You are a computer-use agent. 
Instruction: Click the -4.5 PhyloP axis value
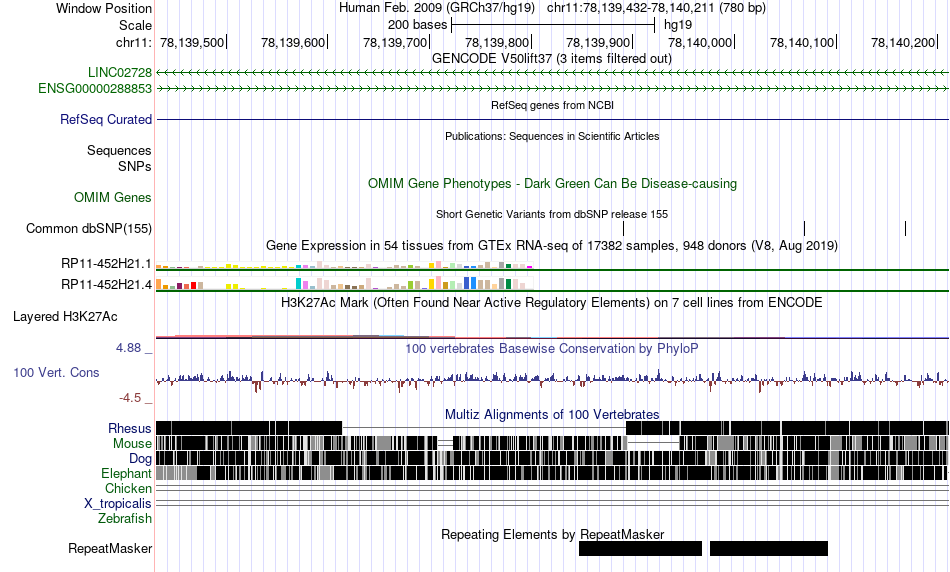130,398
